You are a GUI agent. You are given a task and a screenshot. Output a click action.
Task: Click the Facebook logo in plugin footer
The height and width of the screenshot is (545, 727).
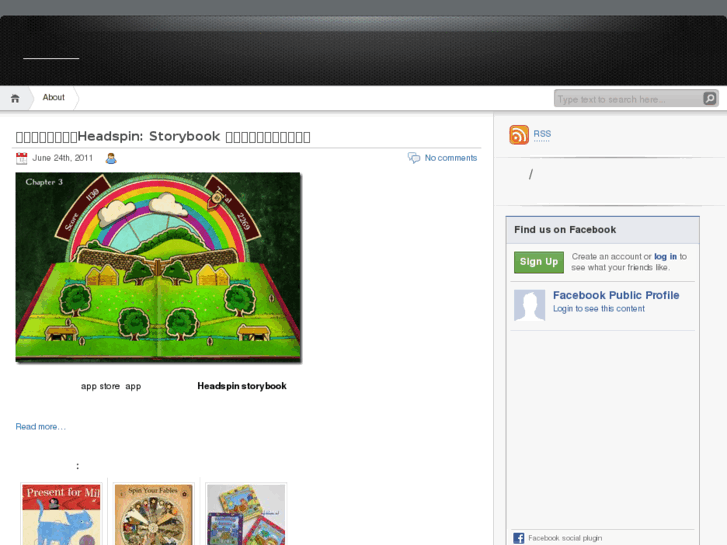tap(519, 538)
